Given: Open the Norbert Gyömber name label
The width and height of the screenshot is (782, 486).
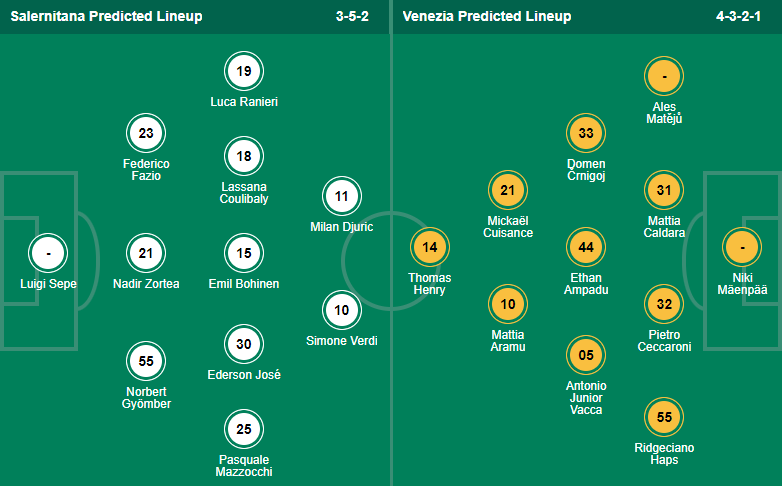Looking at the screenshot, I should 146,398.
